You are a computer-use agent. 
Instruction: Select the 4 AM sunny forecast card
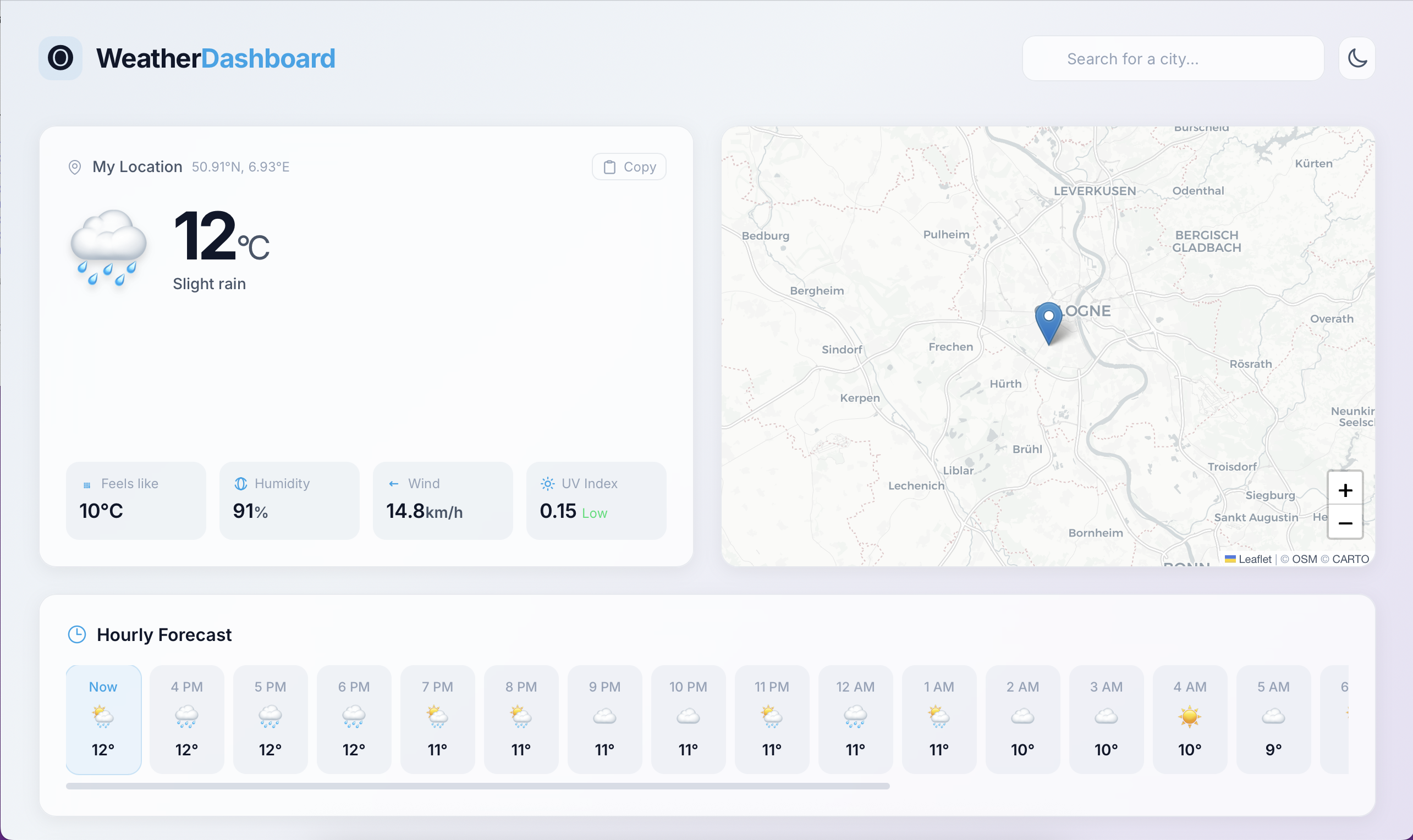(x=1189, y=720)
